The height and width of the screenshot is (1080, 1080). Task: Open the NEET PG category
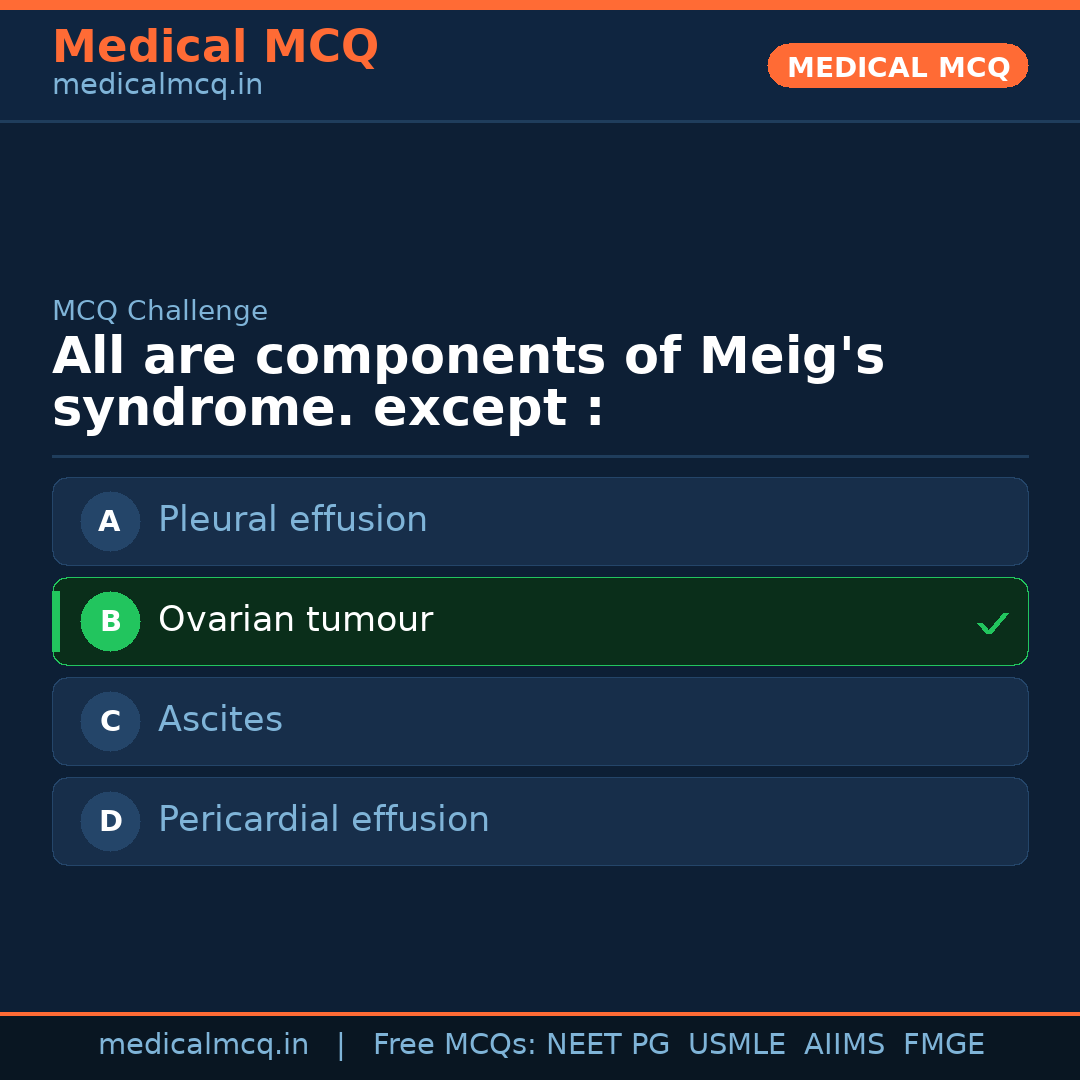tap(607, 1043)
